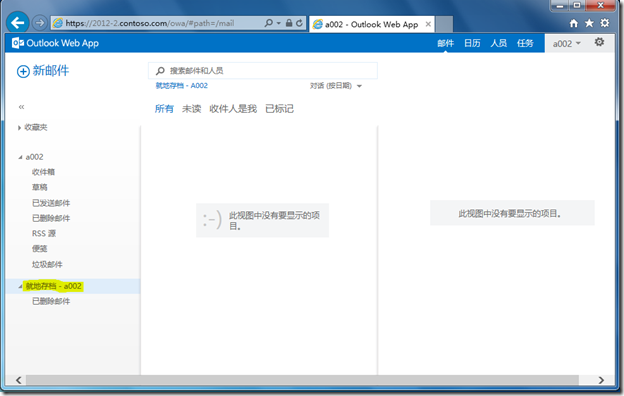Image resolution: width=624 pixels, height=396 pixels.
Task: Refresh the page with reload icon
Action: (299, 23)
